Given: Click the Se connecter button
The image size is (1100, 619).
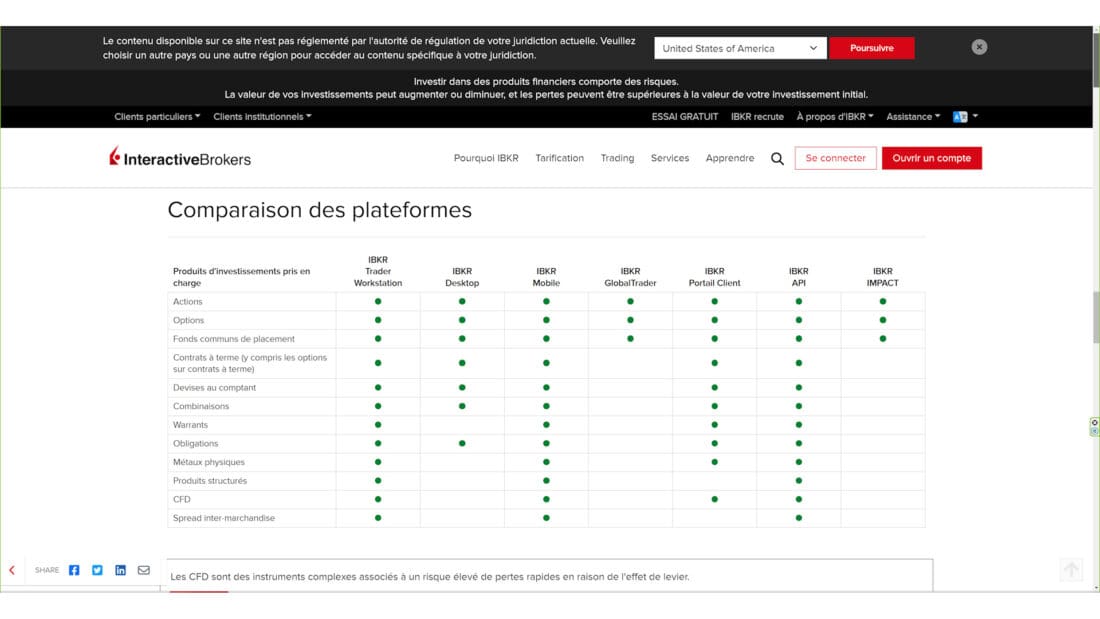Looking at the screenshot, I should coord(835,158).
